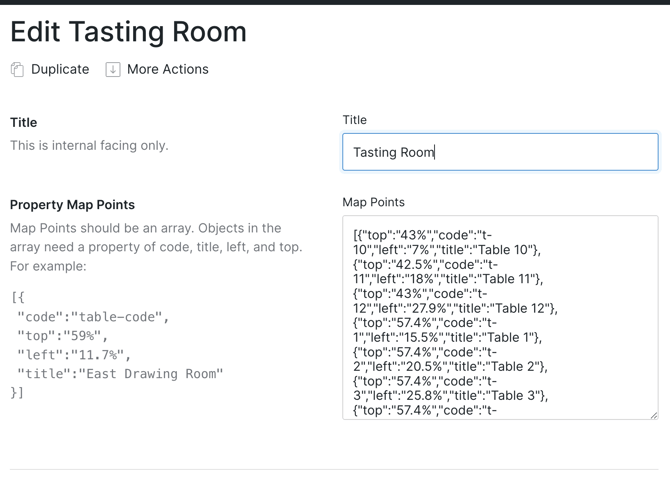Place cursor on "Table 11" in textarea

pos(510,279)
